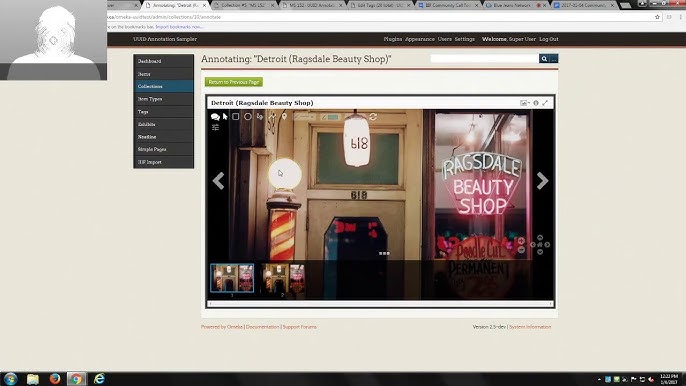
Task: Open the Support Forums footer link
Action: pos(300,327)
